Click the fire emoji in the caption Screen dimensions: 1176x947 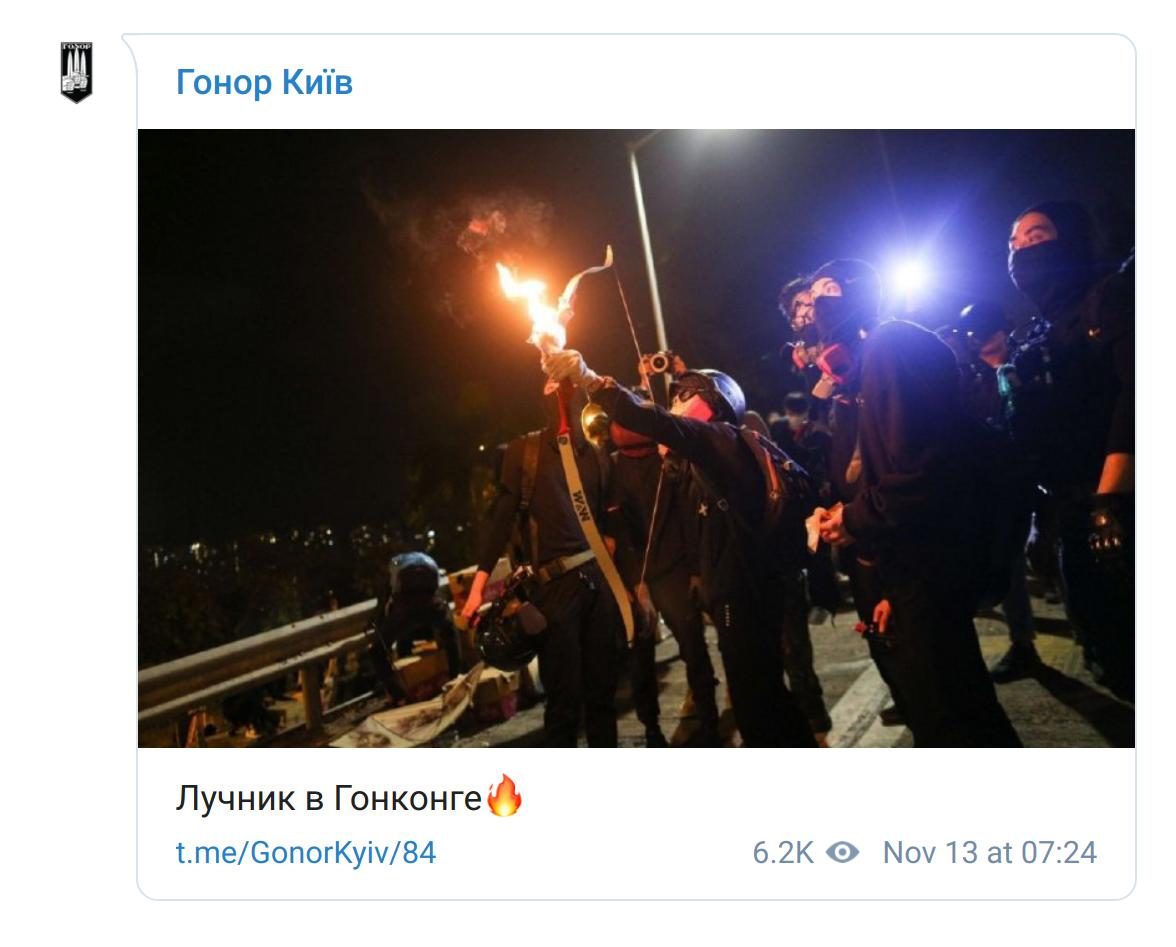505,798
